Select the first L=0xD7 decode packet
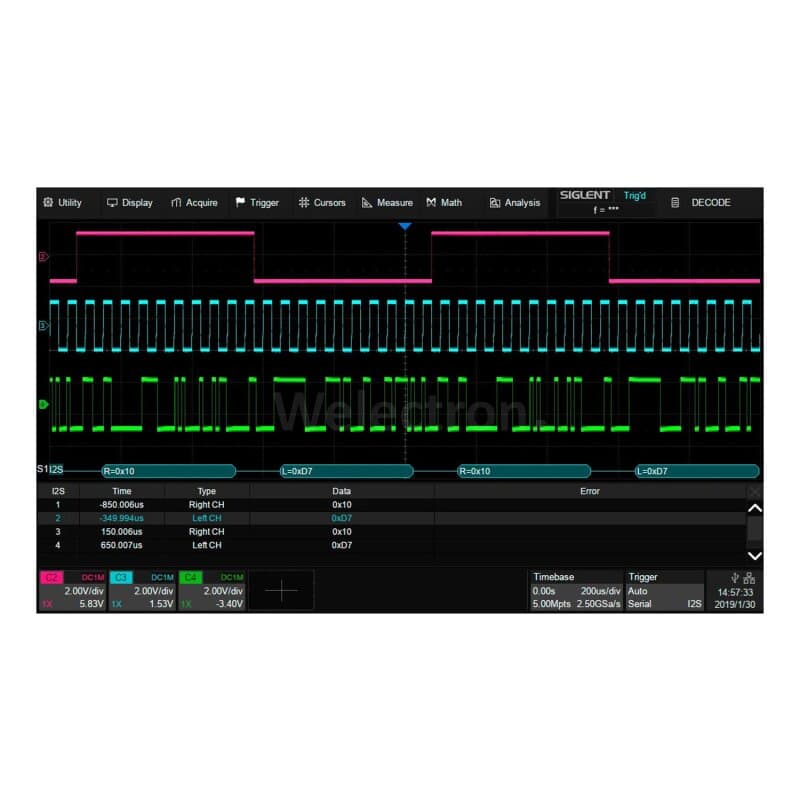Screen dimensions: 800x800 (x=346, y=471)
